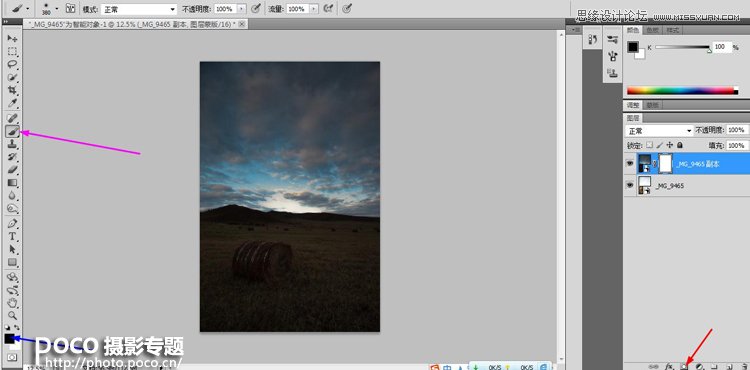The height and width of the screenshot is (370, 750).
Task: Expand the brush preset picker arrow
Action: coord(57,9)
